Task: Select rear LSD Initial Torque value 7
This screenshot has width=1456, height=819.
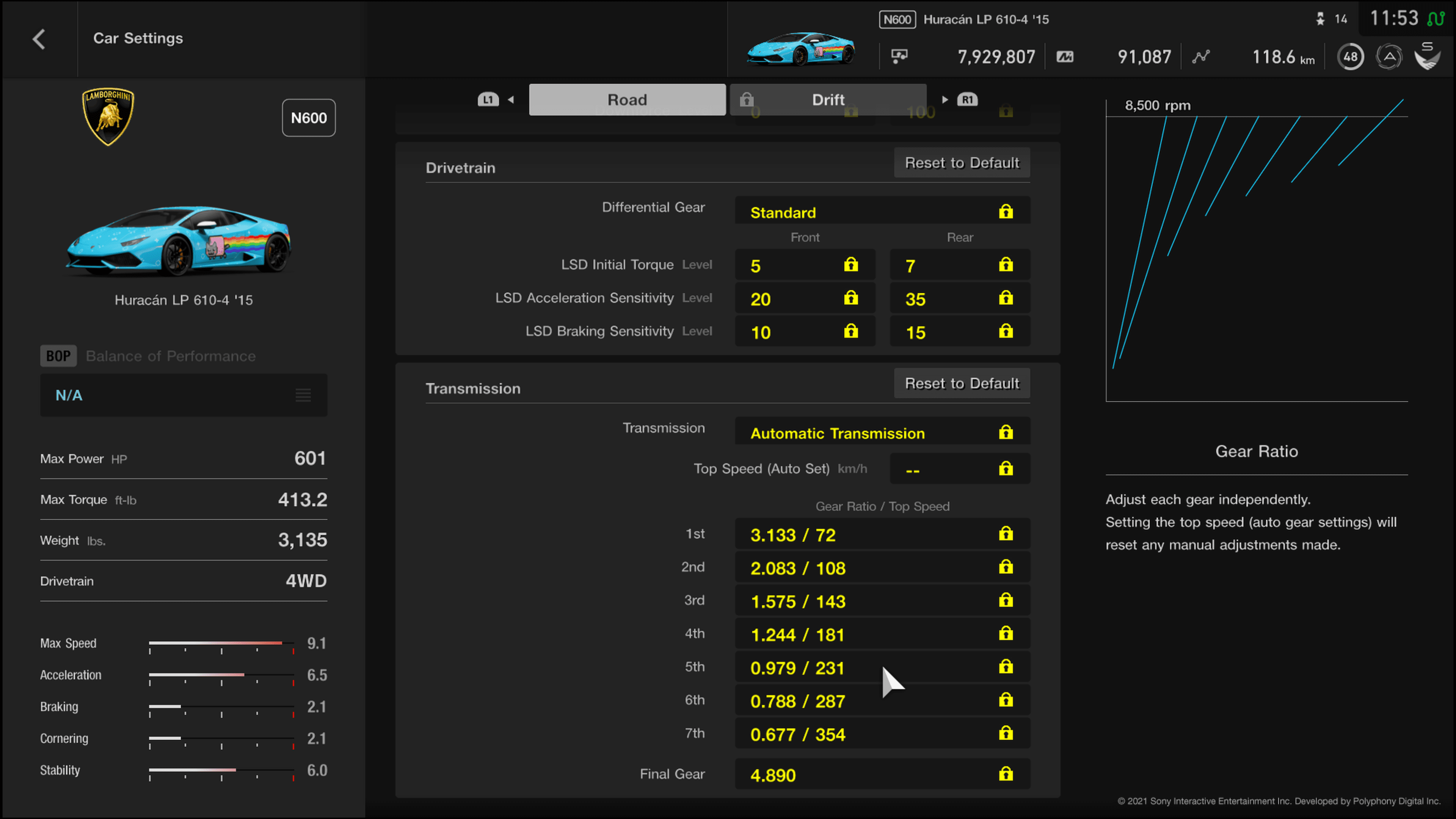Action: coord(960,265)
